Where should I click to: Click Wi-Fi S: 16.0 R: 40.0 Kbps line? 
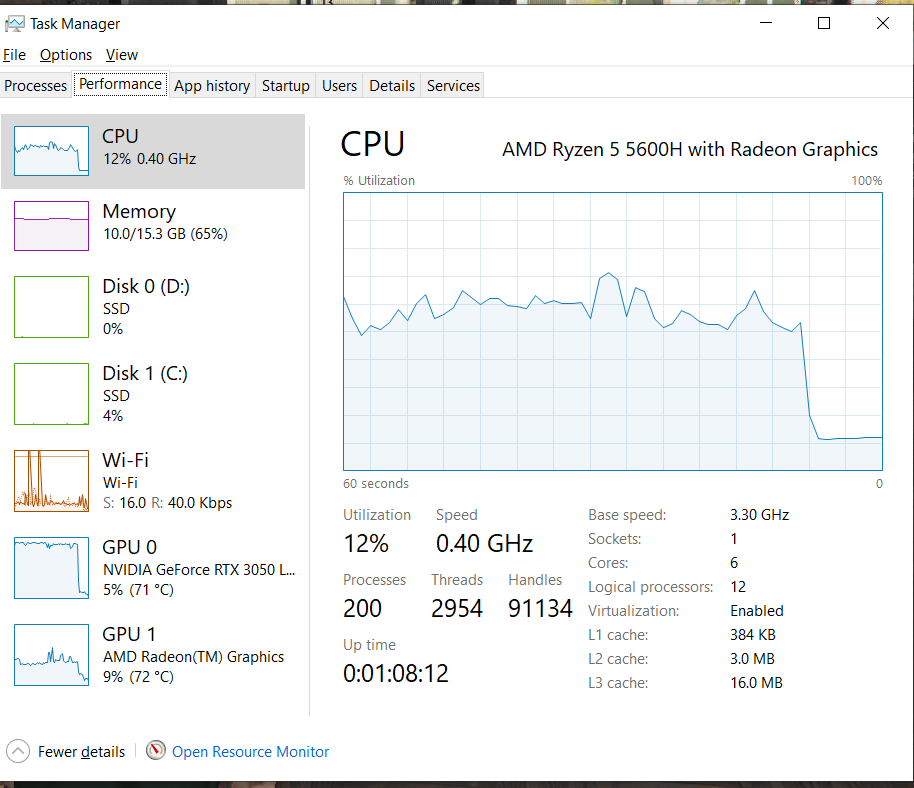[x=167, y=503]
